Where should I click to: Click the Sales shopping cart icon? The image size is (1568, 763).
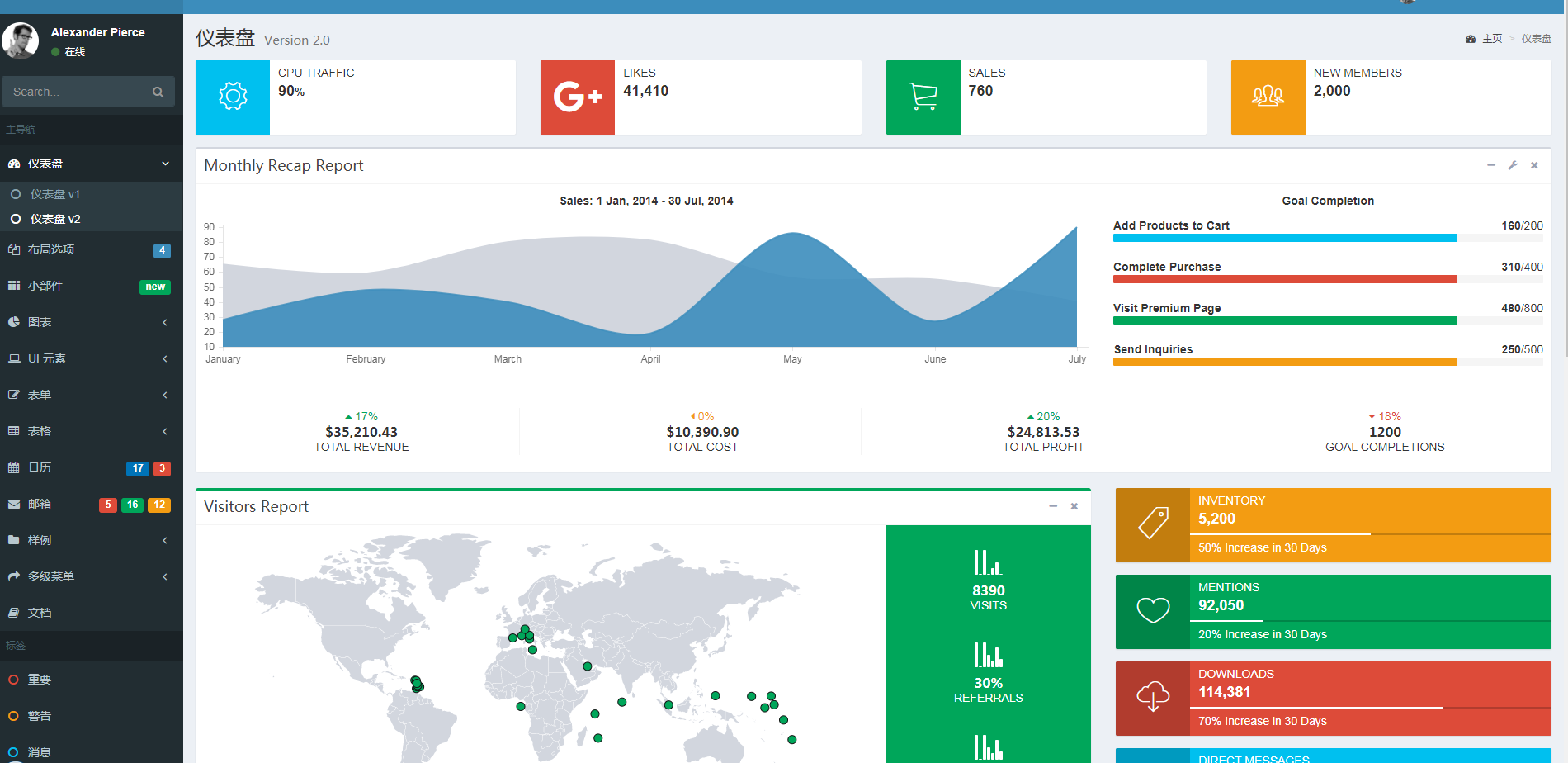(923, 97)
